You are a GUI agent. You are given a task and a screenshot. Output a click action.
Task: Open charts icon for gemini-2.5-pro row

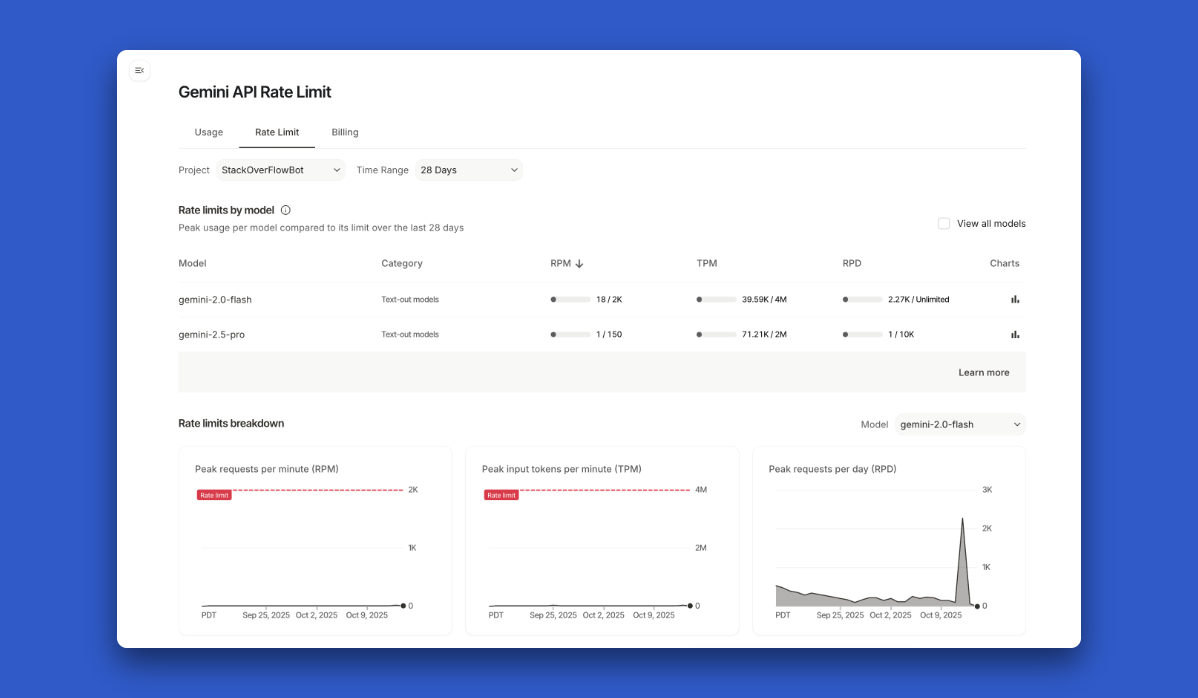coord(1015,334)
